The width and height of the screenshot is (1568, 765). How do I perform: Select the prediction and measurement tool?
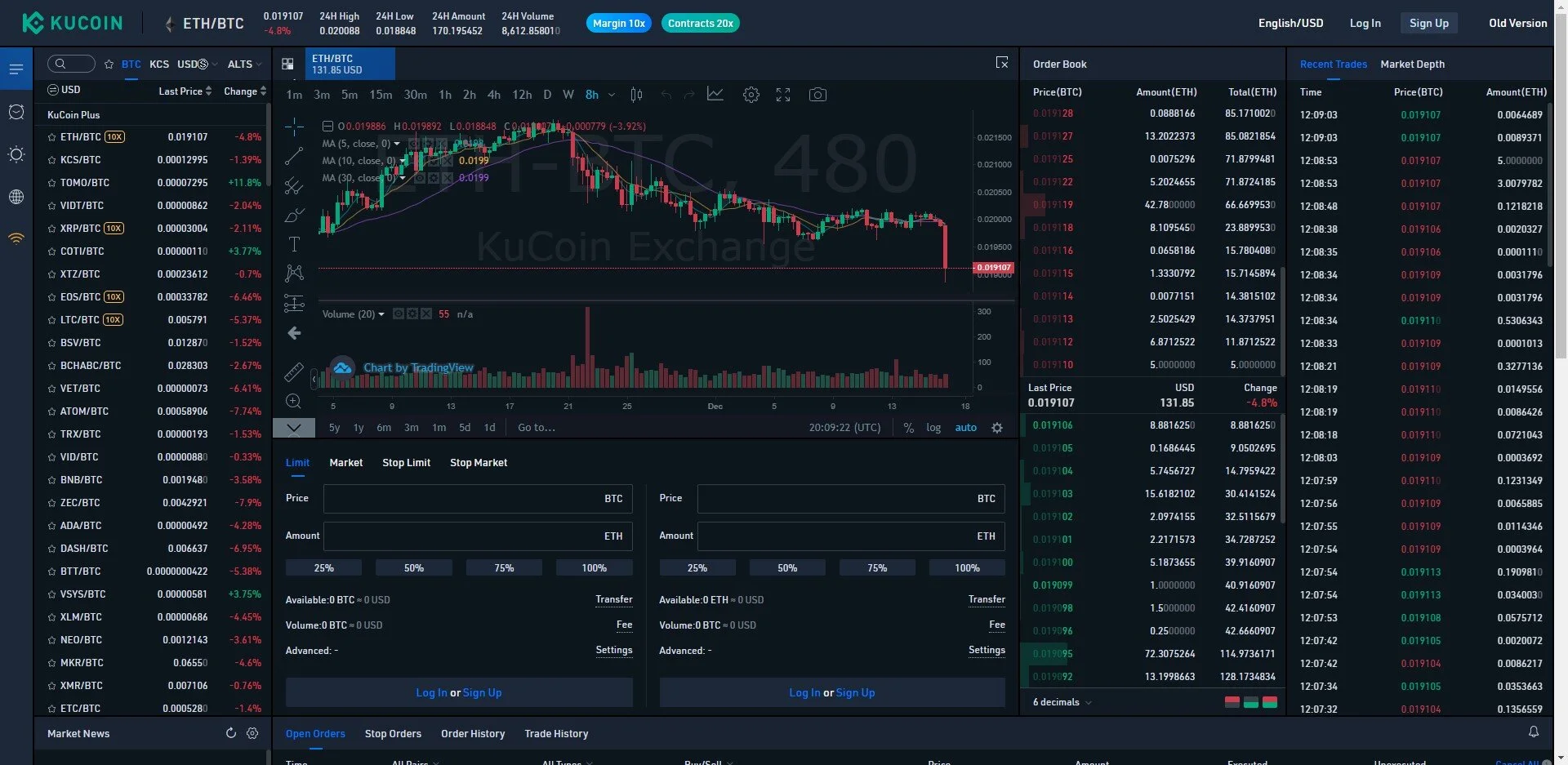(x=294, y=303)
